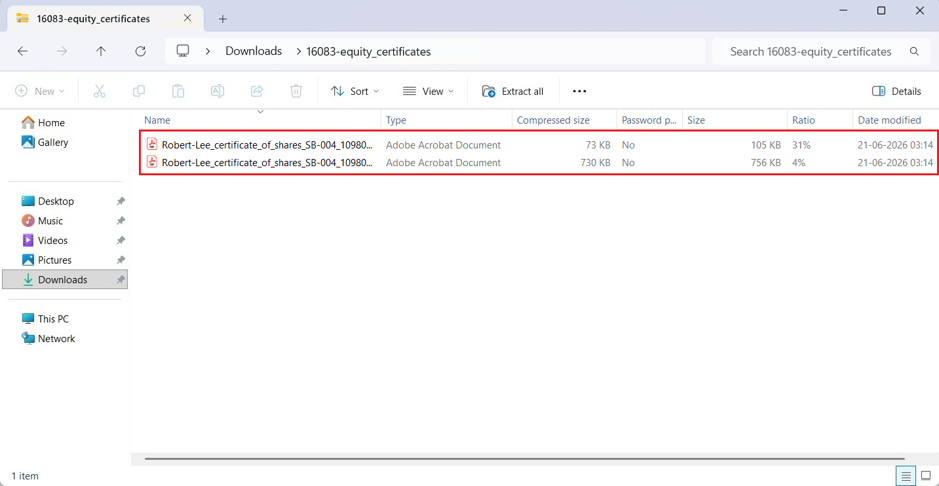Click the search magnifier icon
Viewport: 939px width, 486px height.
tap(914, 51)
